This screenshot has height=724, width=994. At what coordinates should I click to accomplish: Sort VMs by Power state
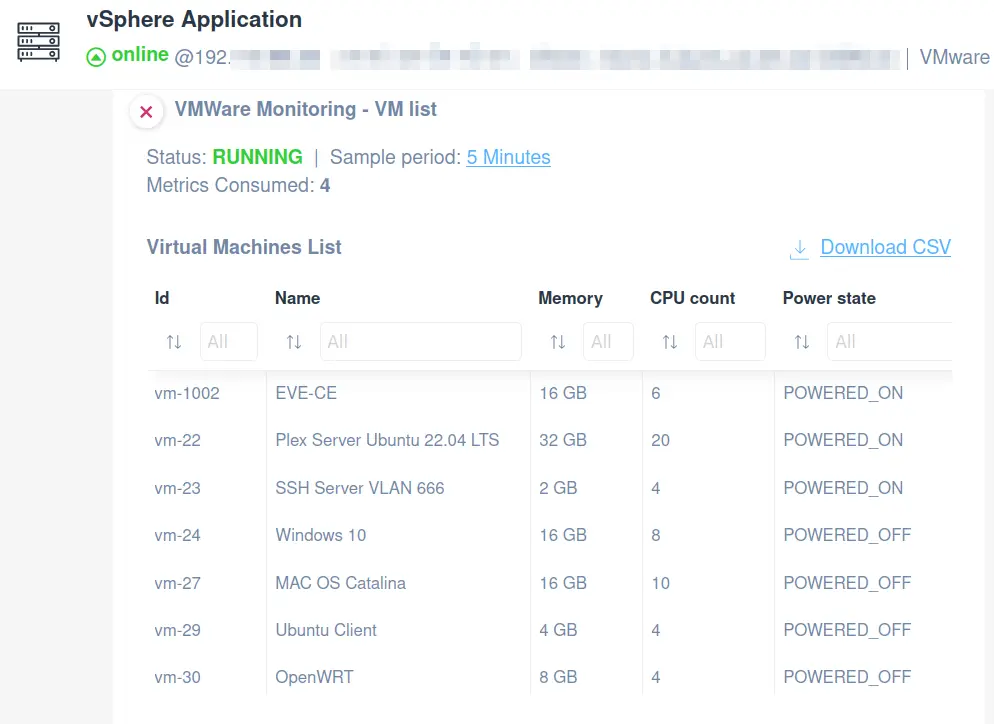point(801,341)
